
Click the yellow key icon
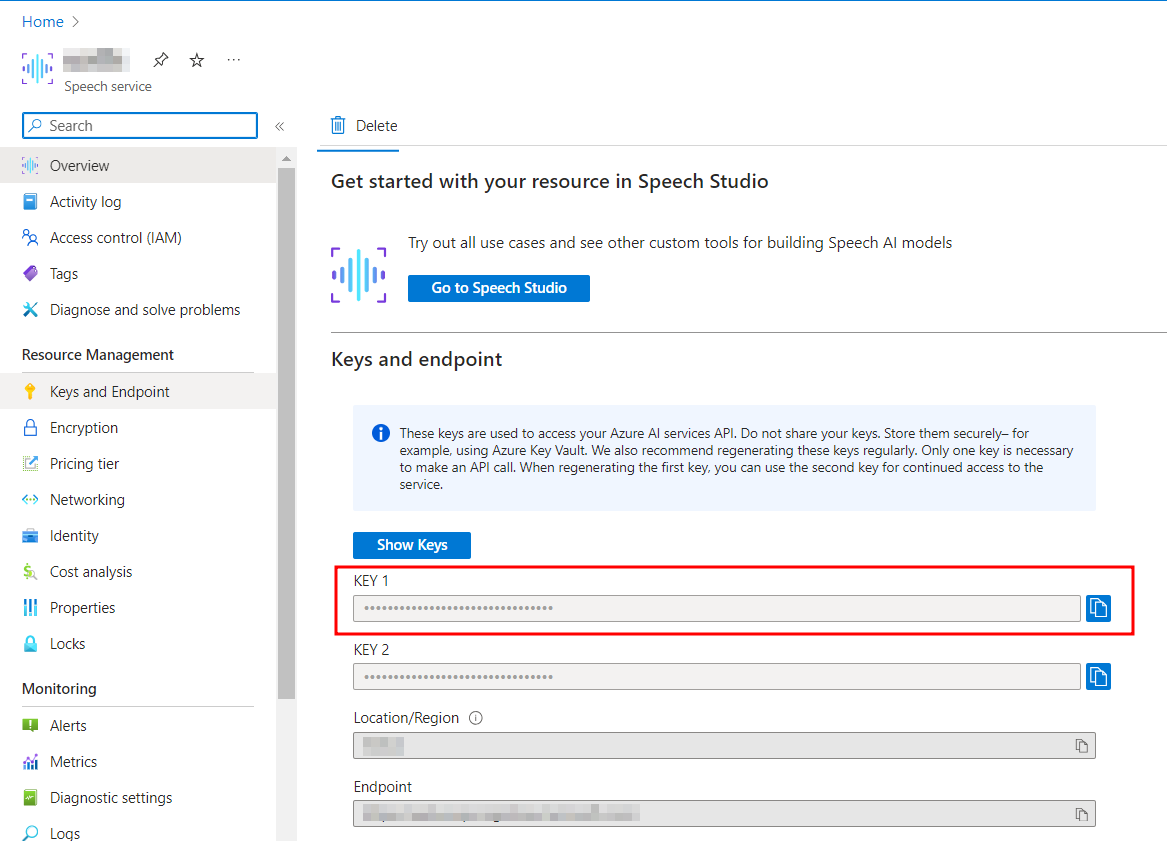tap(30, 391)
